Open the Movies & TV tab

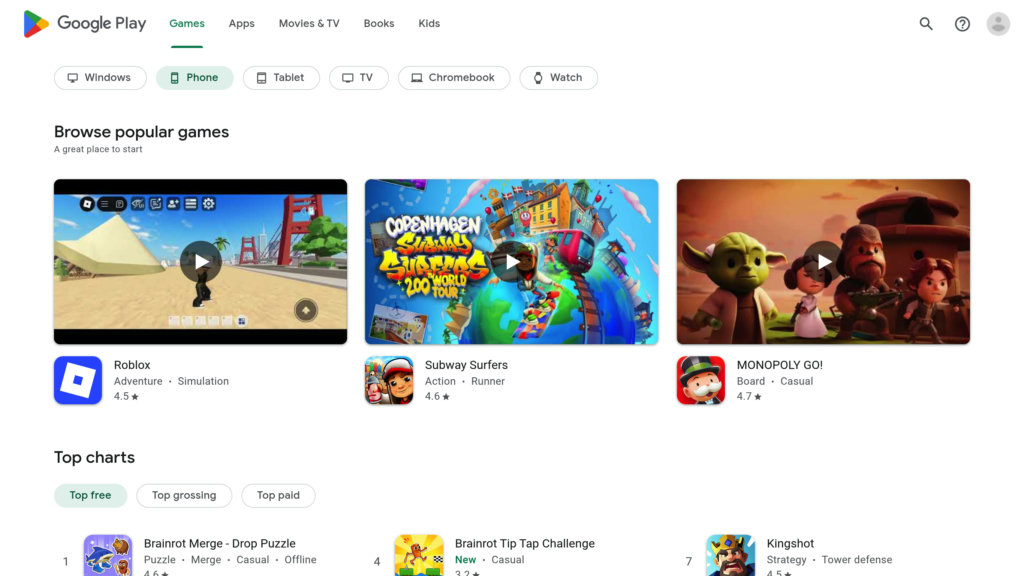[x=309, y=24]
